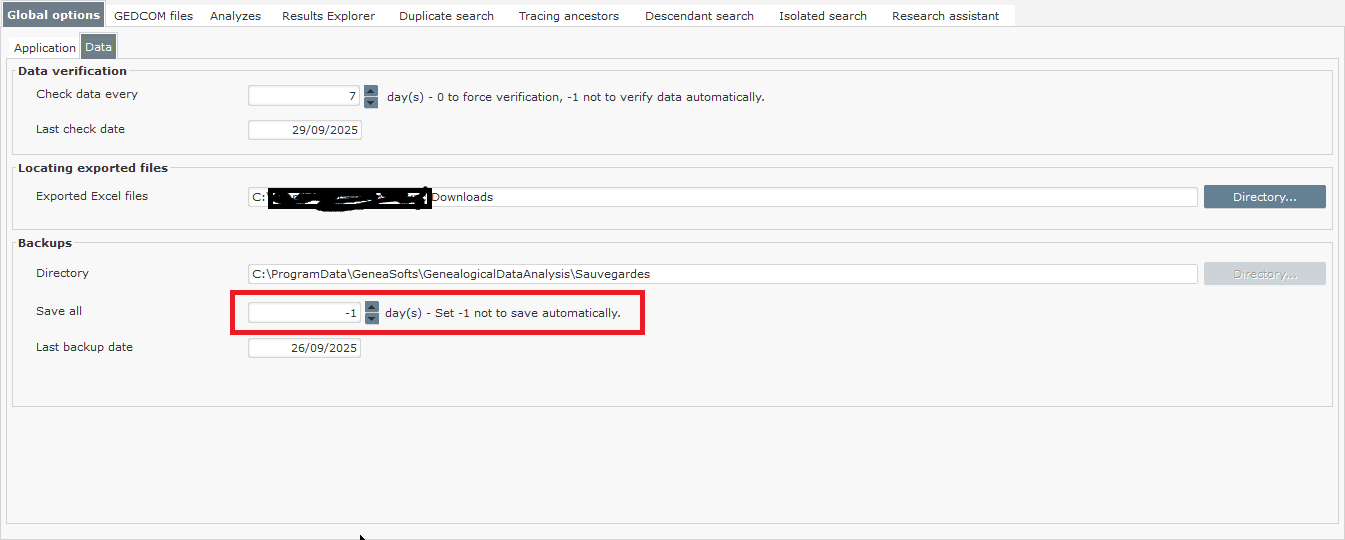Image resolution: width=1345 pixels, height=540 pixels.
Task: Switch to the Isolated search tab
Action: [x=822, y=16]
